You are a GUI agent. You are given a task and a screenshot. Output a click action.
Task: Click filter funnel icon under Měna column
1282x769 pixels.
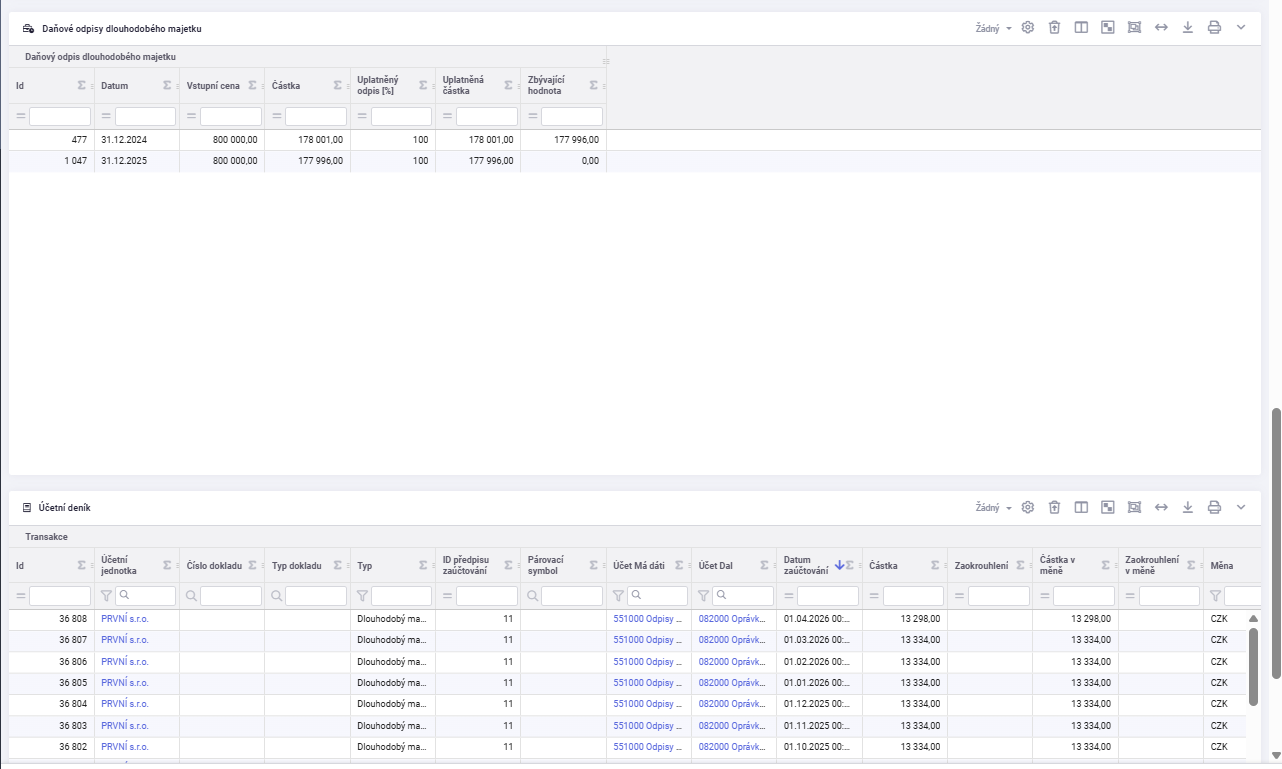pyautogui.click(x=1216, y=596)
